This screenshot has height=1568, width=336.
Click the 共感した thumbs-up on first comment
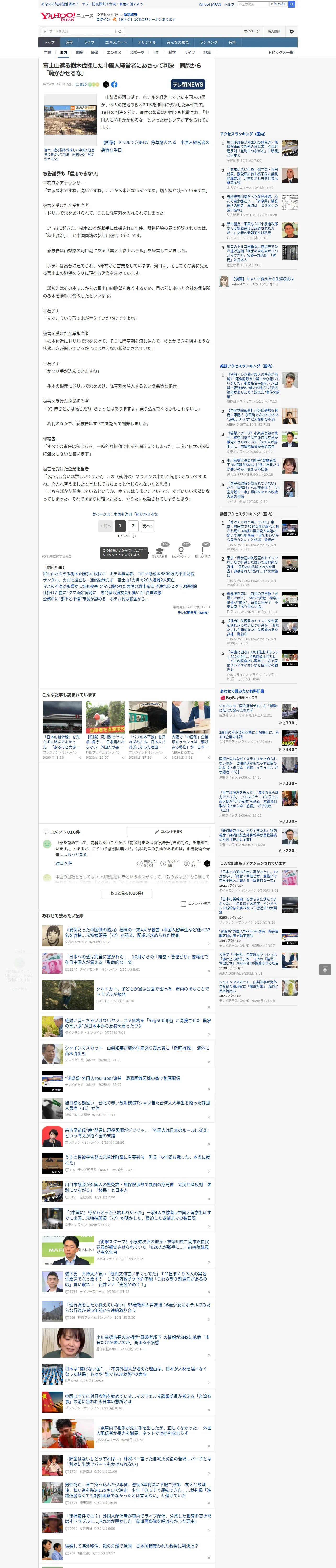[147, 864]
